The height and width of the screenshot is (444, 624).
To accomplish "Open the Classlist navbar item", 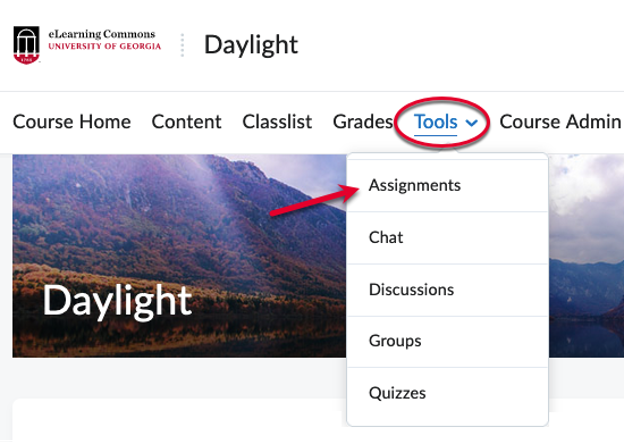I will click(277, 122).
